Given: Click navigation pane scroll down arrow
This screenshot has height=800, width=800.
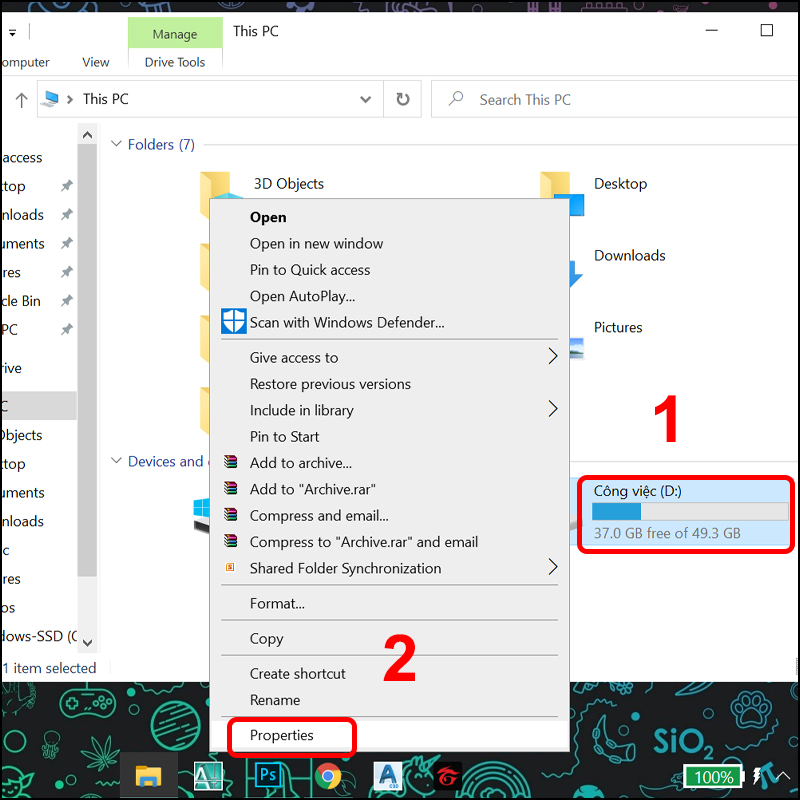Looking at the screenshot, I should [87, 642].
